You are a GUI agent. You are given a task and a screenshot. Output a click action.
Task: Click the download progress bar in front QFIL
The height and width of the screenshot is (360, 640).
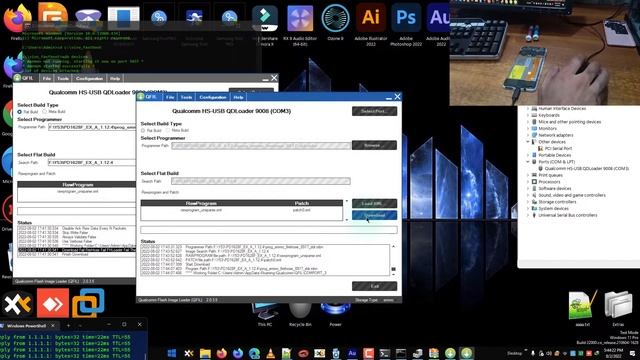click(269, 230)
